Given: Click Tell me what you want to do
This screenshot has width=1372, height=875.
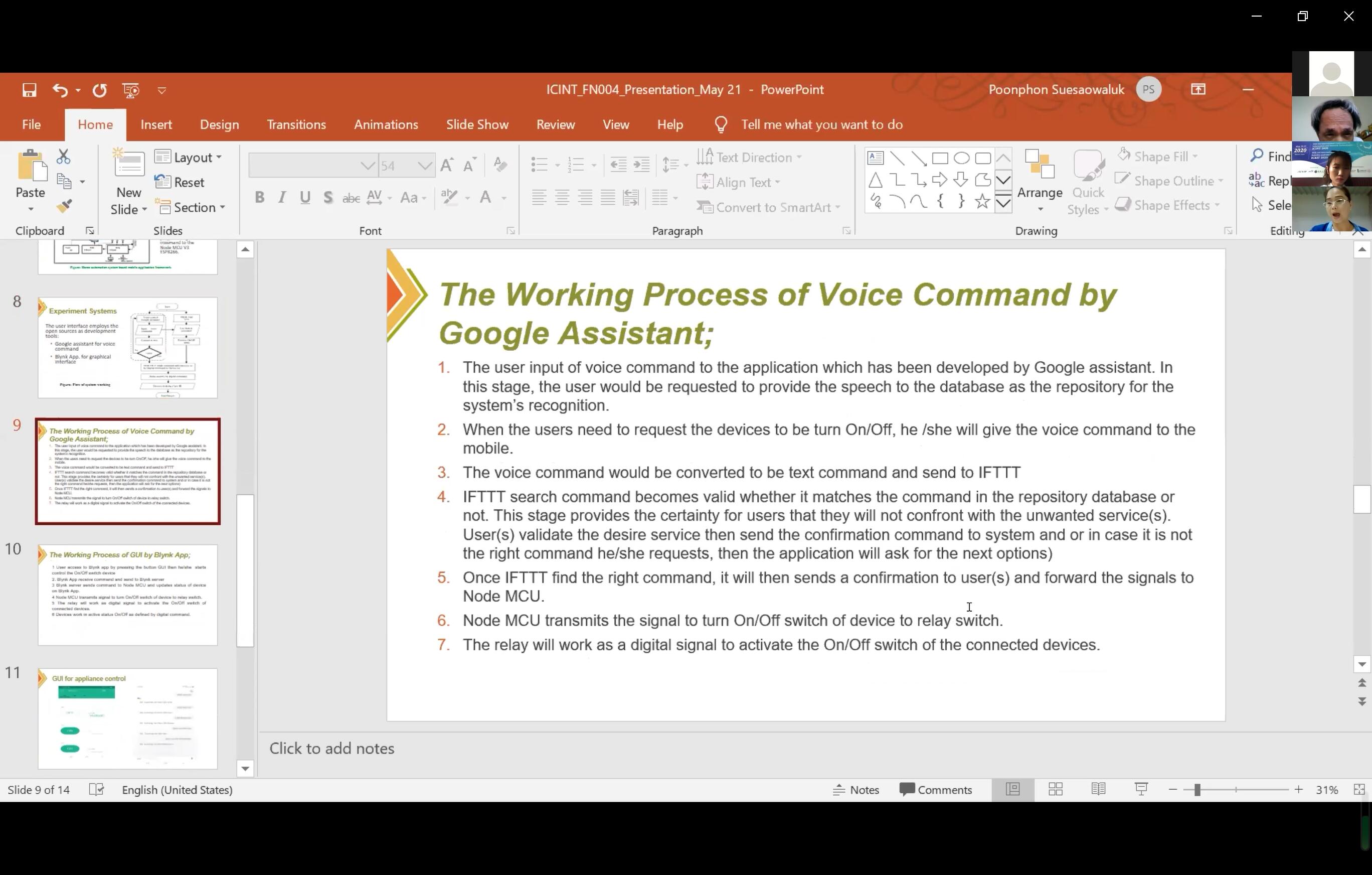Looking at the screenshot, I should click(x=821, y=125).
